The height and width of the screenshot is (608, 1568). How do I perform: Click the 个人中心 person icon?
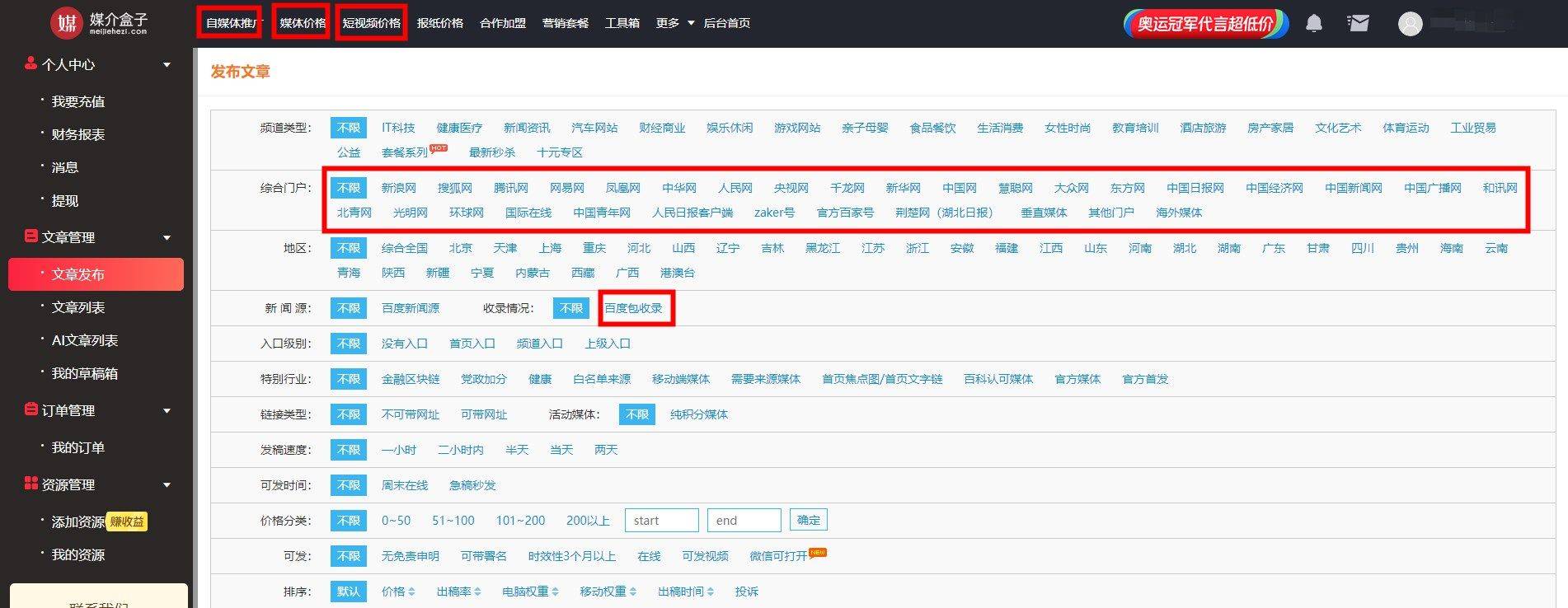31,63
